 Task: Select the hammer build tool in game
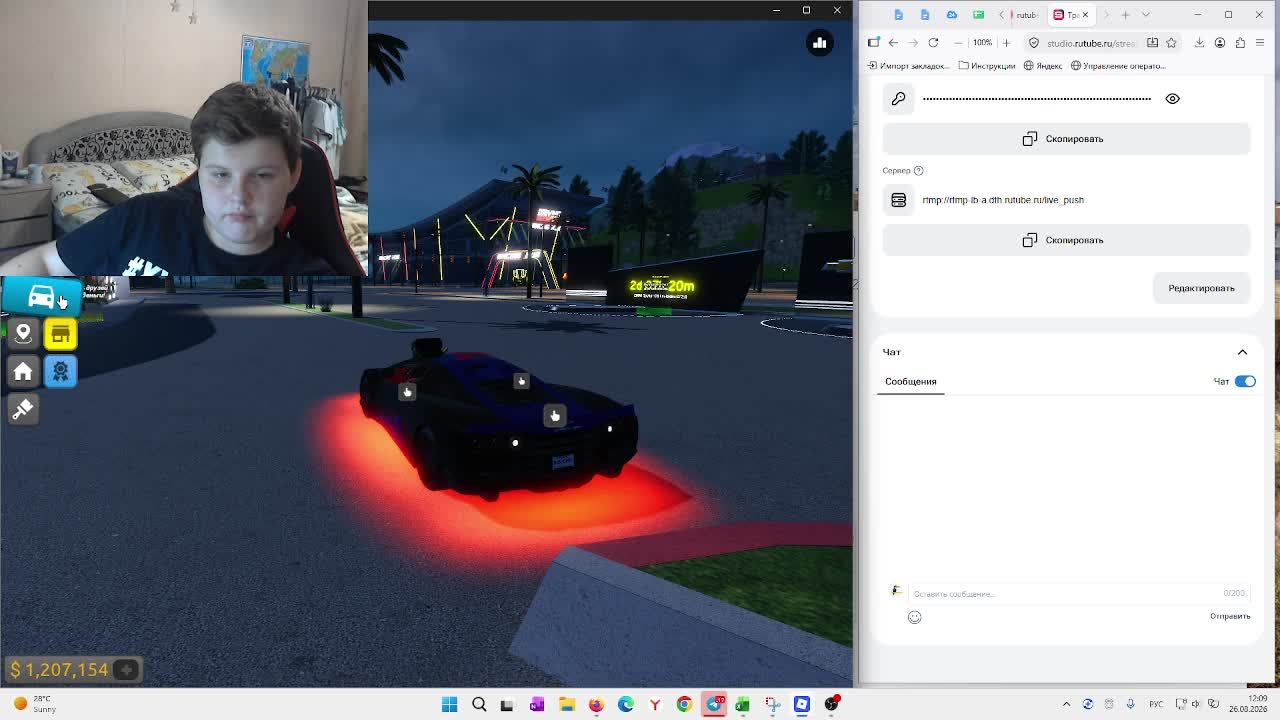pyautogui.click(x=23, y=409)
